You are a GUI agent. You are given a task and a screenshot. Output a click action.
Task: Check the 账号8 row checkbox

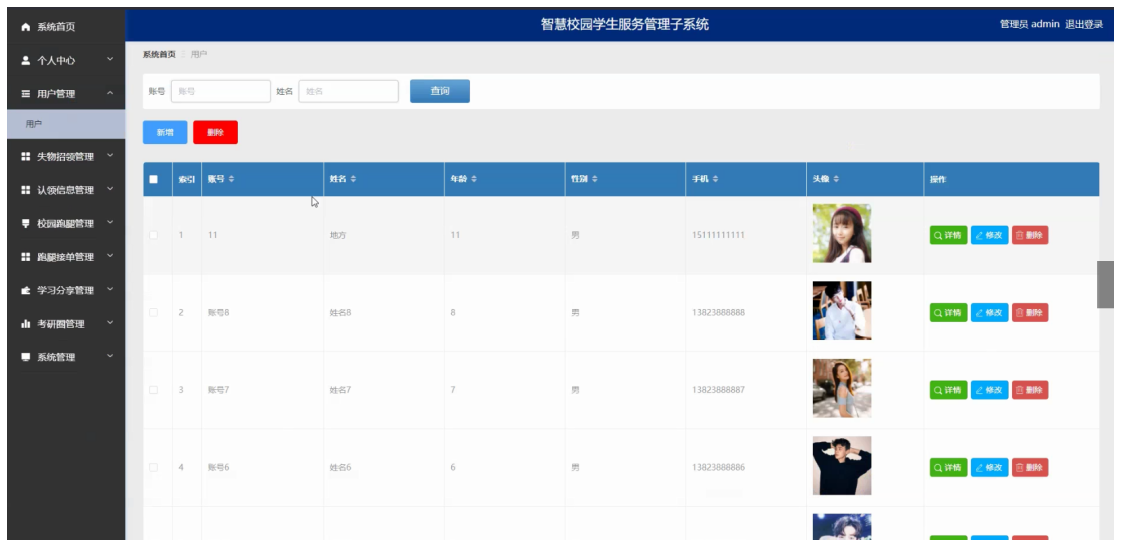point(153,312)
